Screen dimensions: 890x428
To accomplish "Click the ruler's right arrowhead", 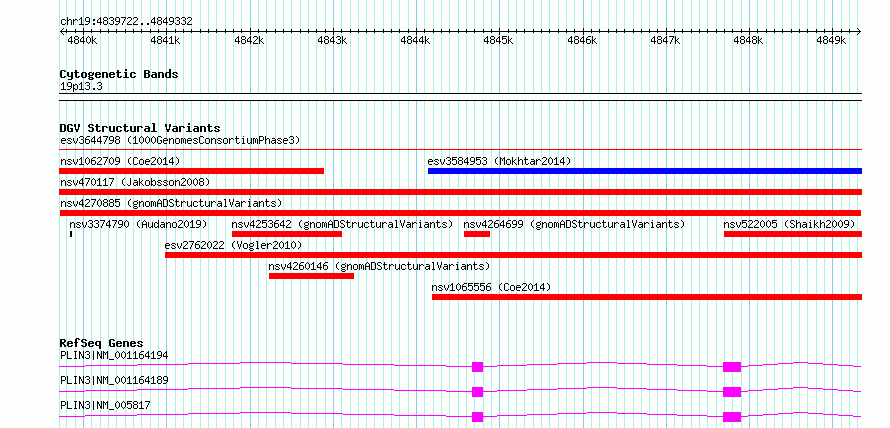I will pos(859,31).
